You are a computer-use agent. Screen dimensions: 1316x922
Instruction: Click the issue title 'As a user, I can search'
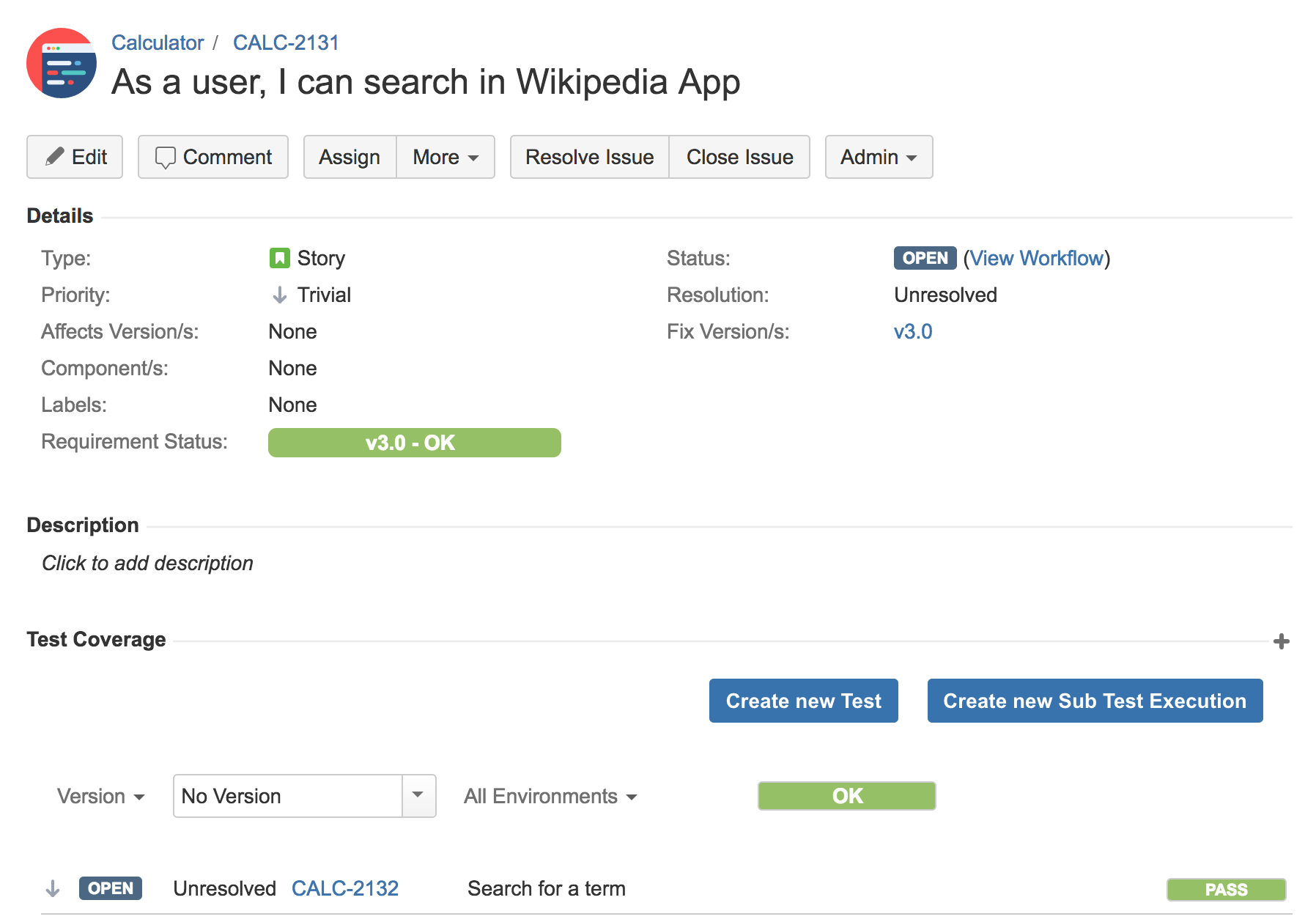426,82
